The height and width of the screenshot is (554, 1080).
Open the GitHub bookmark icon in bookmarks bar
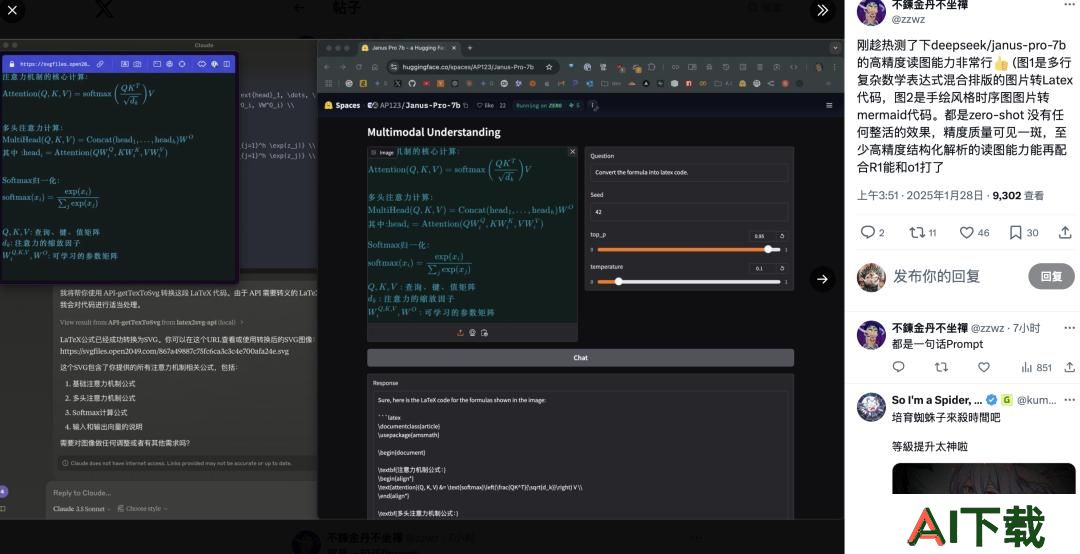[x=411, y=83]
